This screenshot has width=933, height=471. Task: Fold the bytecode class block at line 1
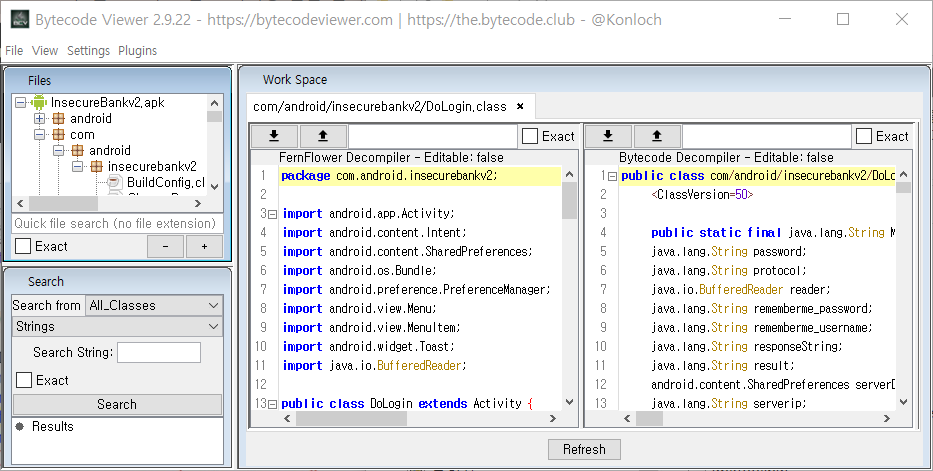tap(612, 176)
